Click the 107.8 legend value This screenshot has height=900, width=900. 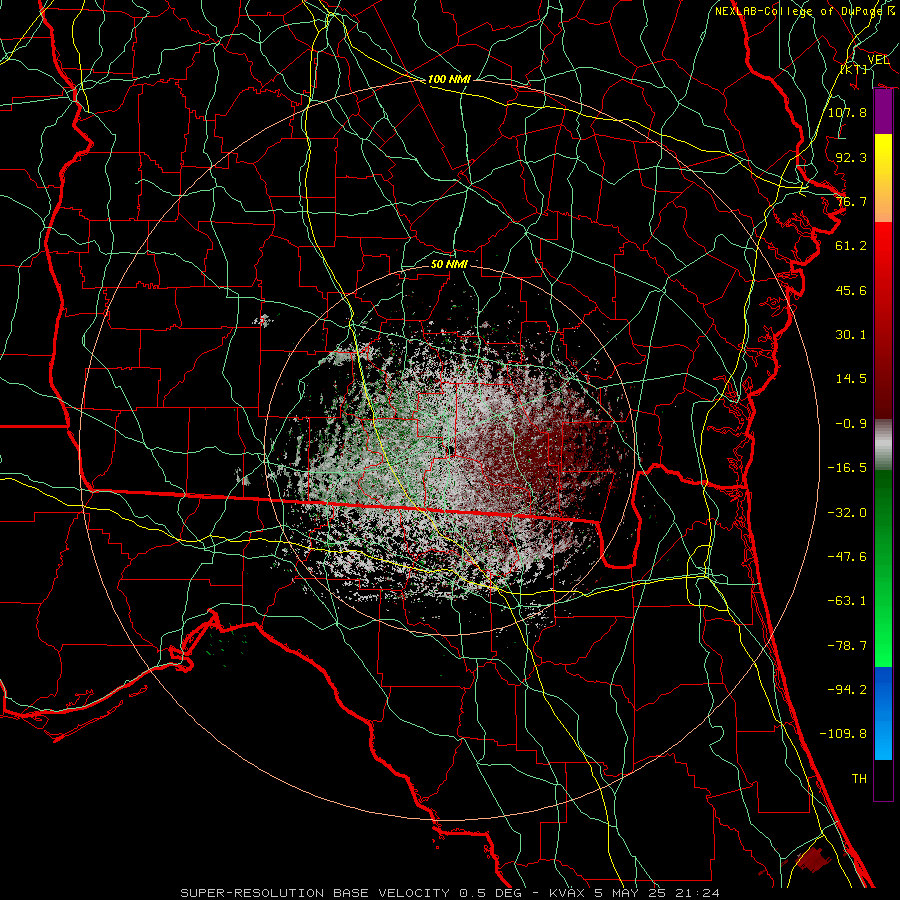[847, 112]
